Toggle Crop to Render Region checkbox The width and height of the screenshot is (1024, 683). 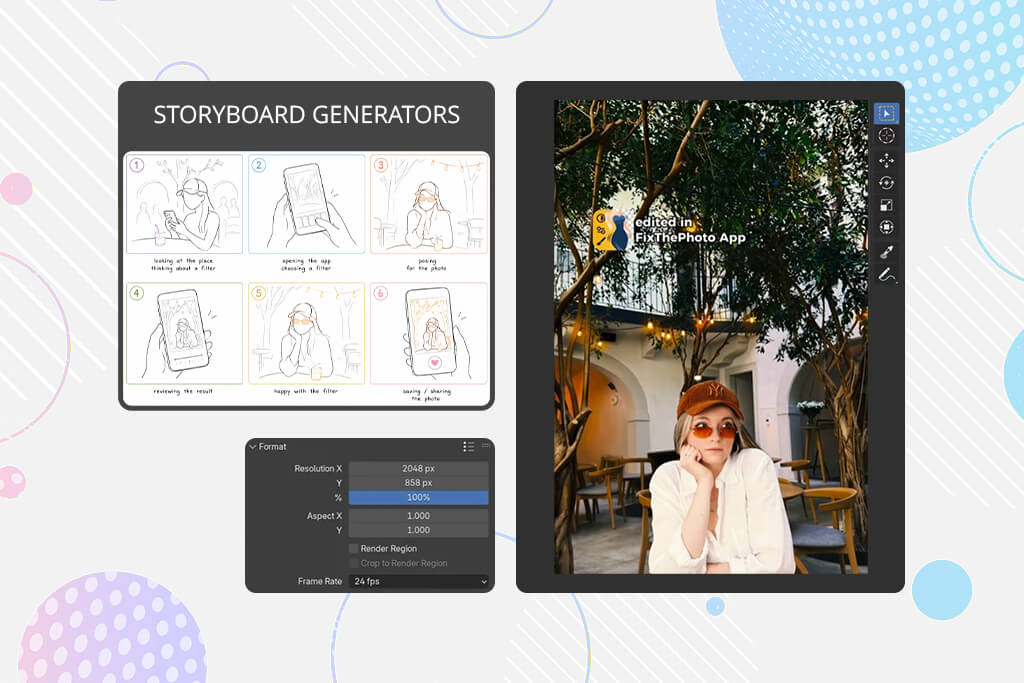pyautogui.click(x=353, y=563)
